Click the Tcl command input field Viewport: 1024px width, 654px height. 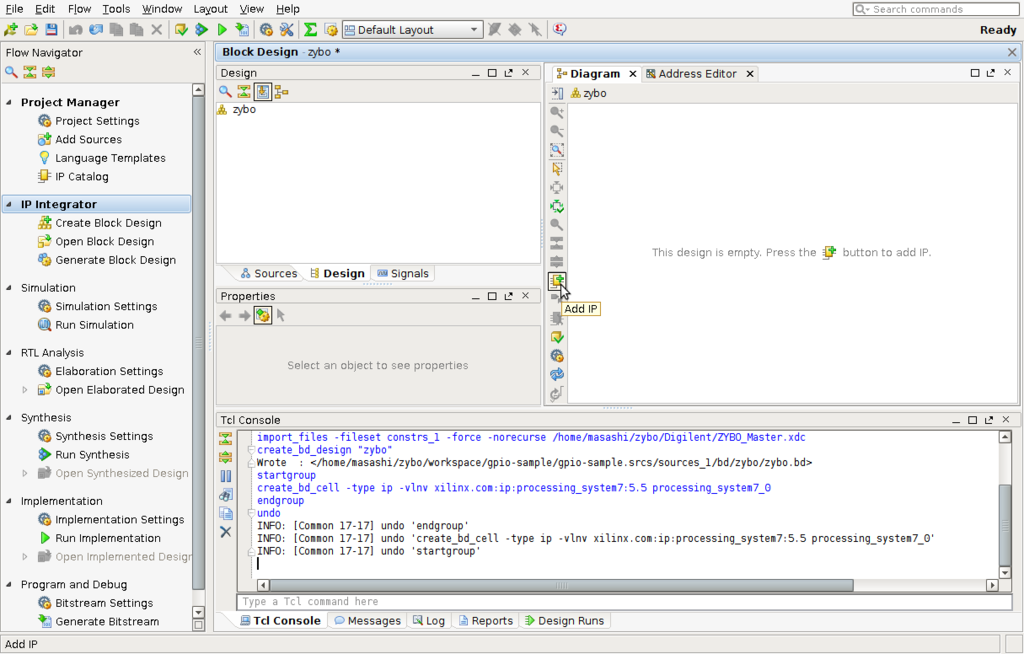[624, 601]
